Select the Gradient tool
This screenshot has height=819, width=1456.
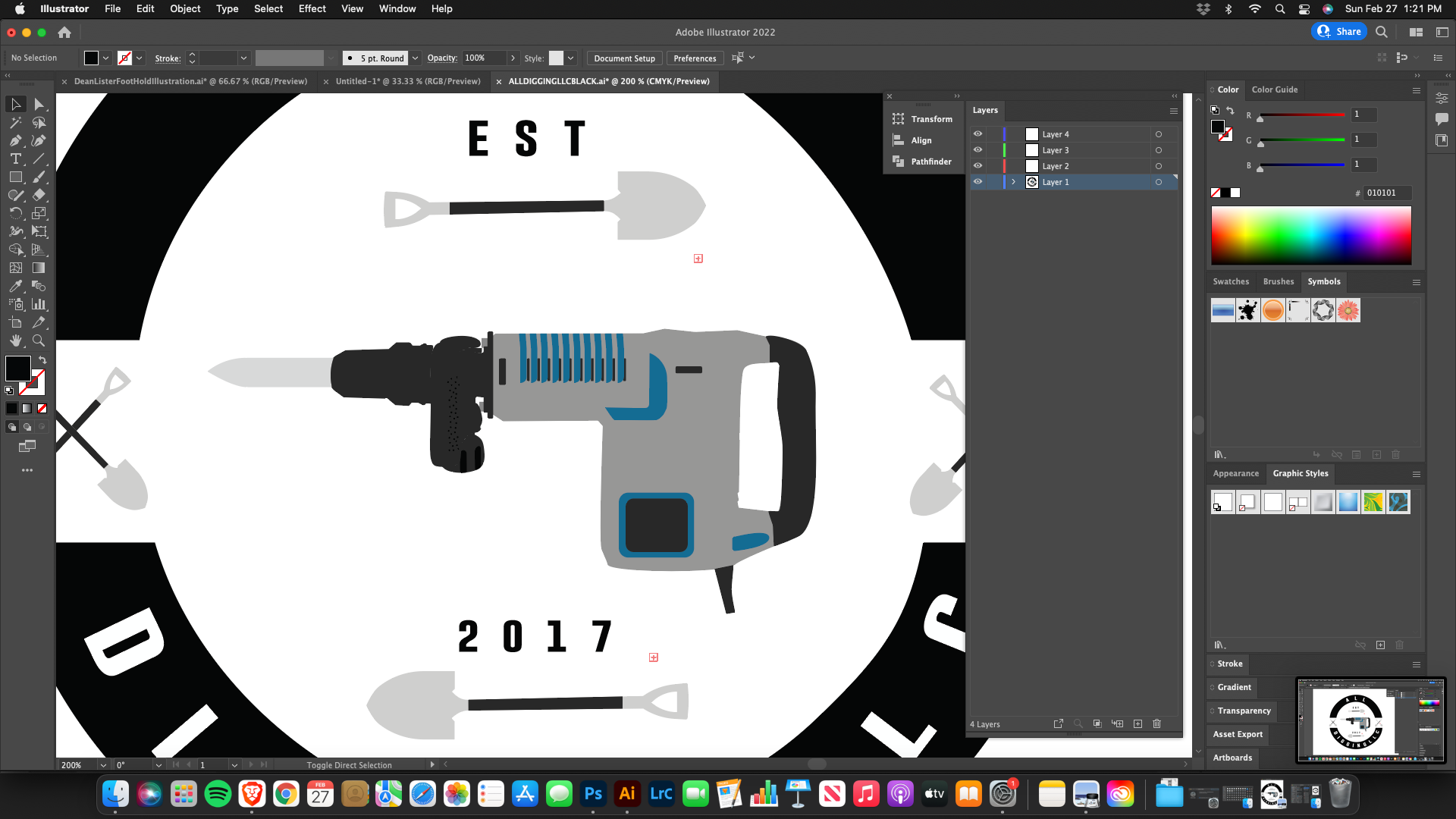(x=39, y=268)
